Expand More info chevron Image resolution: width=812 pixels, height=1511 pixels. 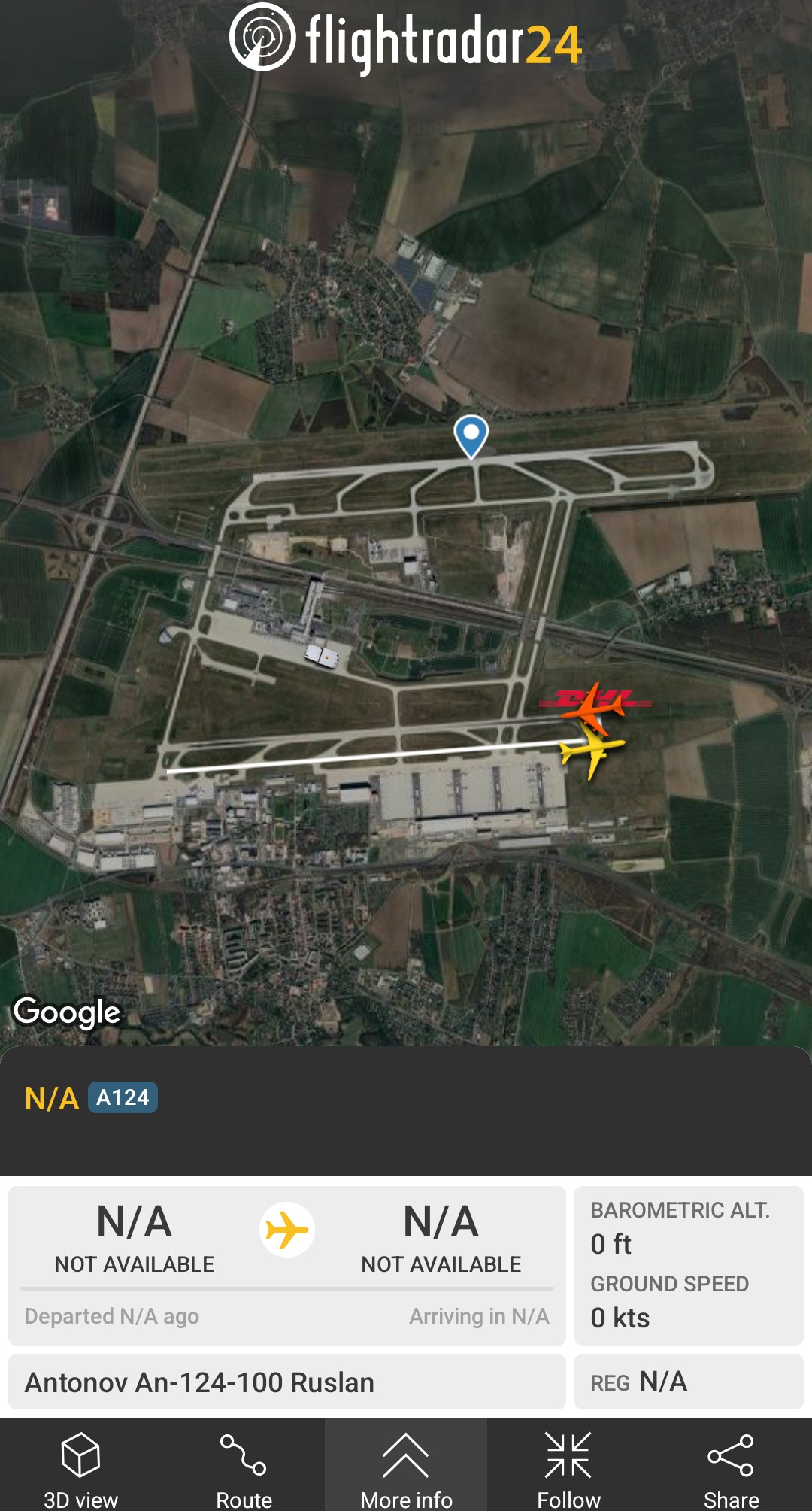tap(406, 1455)
